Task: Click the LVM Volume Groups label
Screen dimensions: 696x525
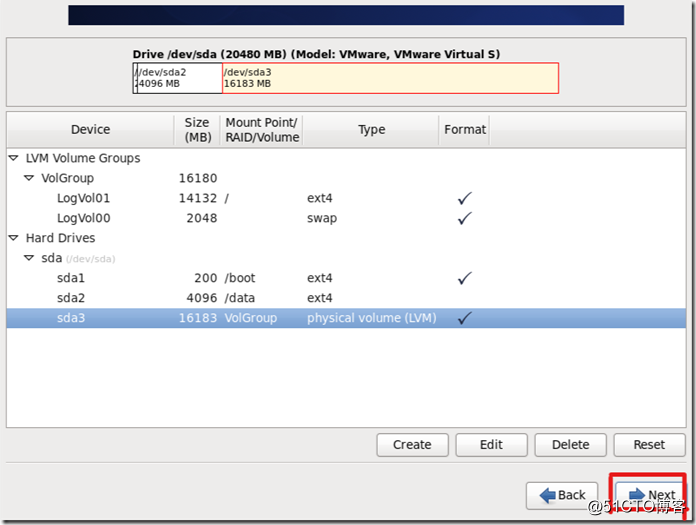Action: point(83,158)
